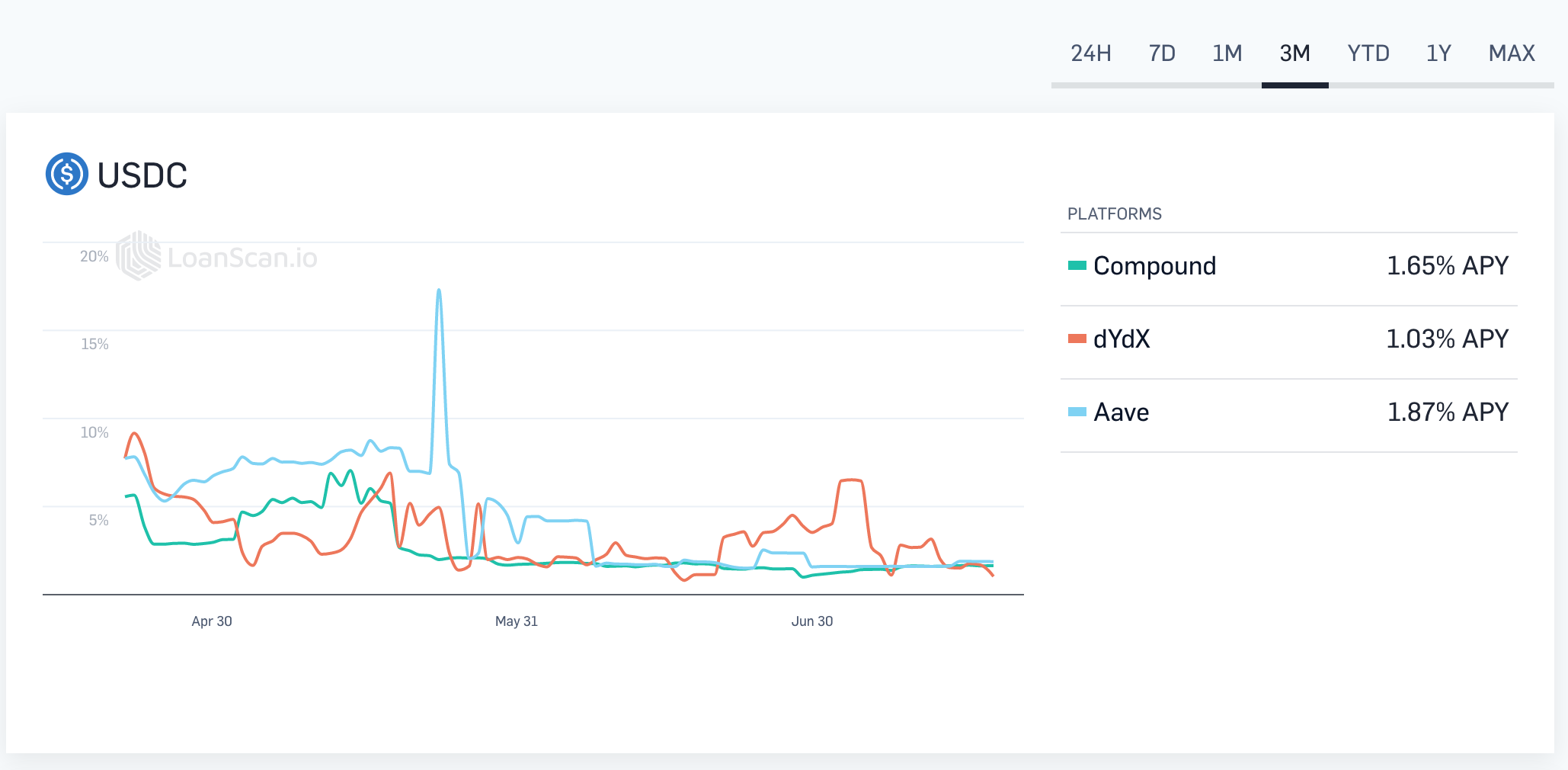
Task: Select the MAX time range tab
Action: pos(1512,53)
